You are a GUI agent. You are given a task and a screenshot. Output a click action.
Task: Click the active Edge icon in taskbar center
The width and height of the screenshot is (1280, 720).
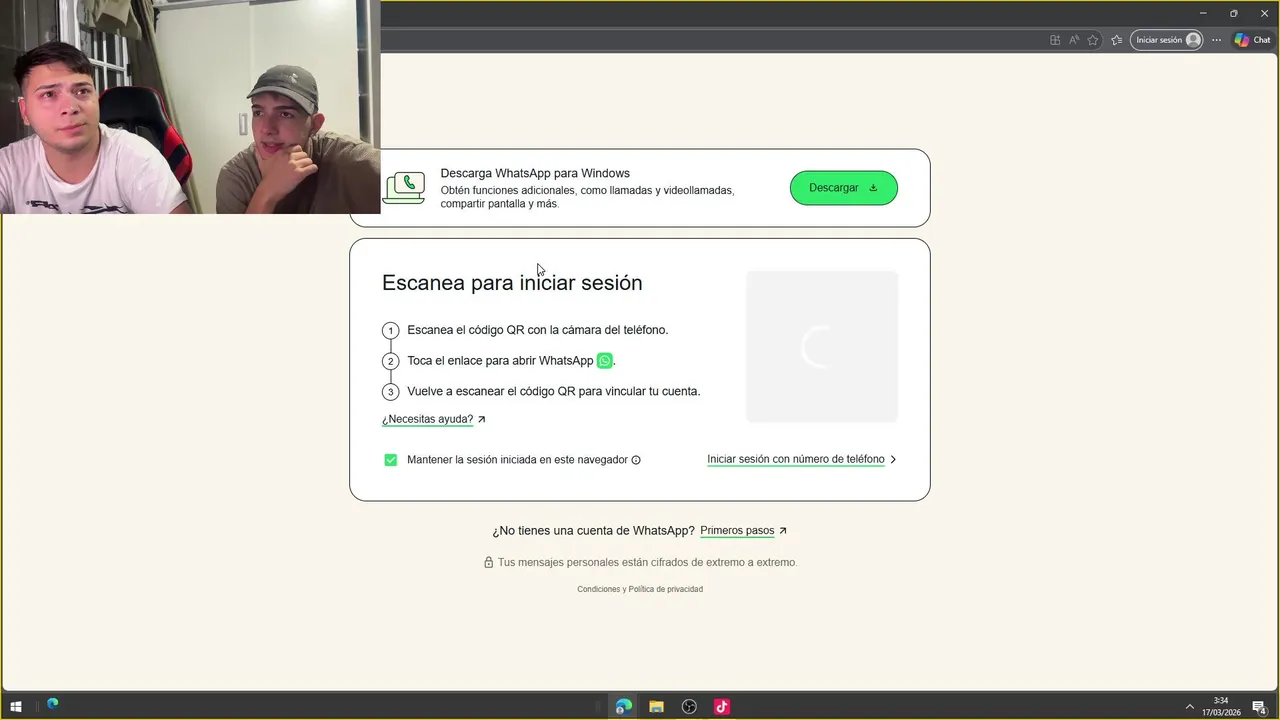pos(624,707)
